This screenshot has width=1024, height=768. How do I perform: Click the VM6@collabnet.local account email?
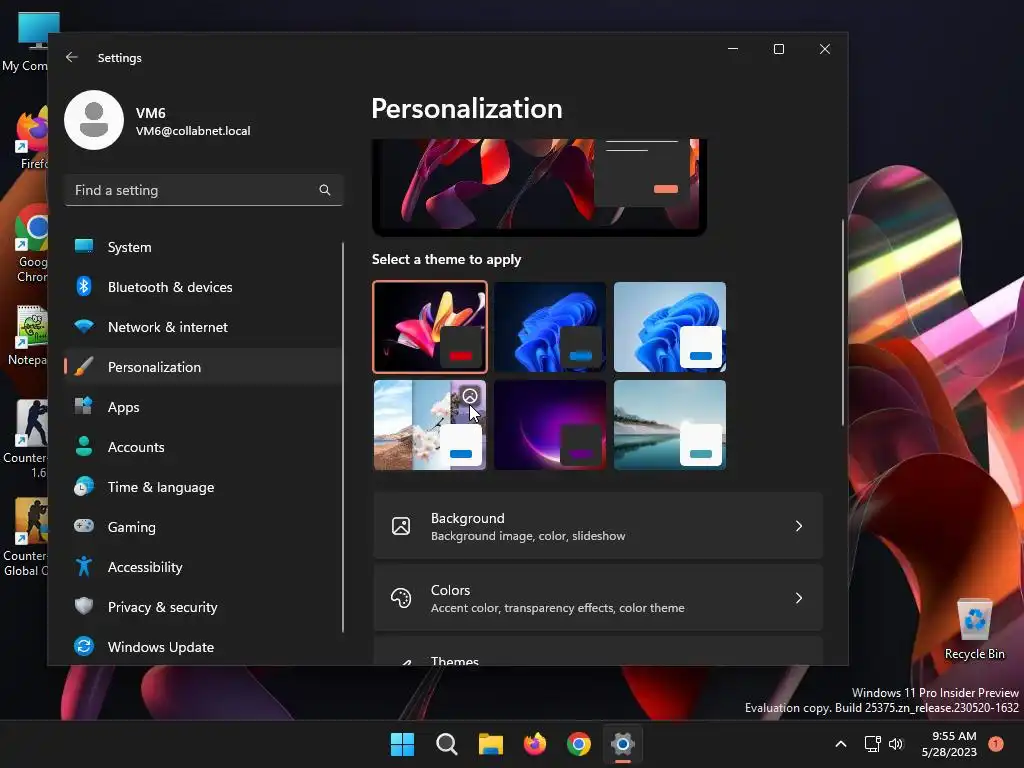[x=193, y=131]
